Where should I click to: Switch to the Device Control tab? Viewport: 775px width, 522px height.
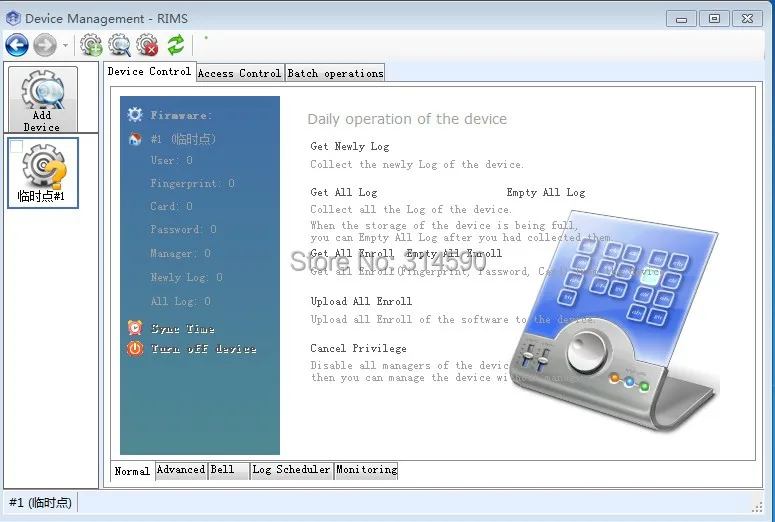tap(149, 72)
